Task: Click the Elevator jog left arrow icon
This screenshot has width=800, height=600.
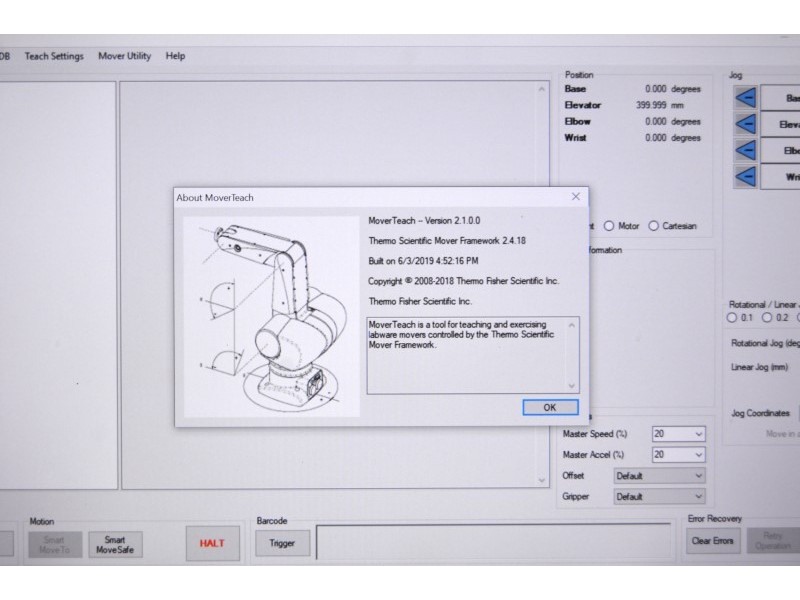Action: pyautogui.click(x=745, y=124)
